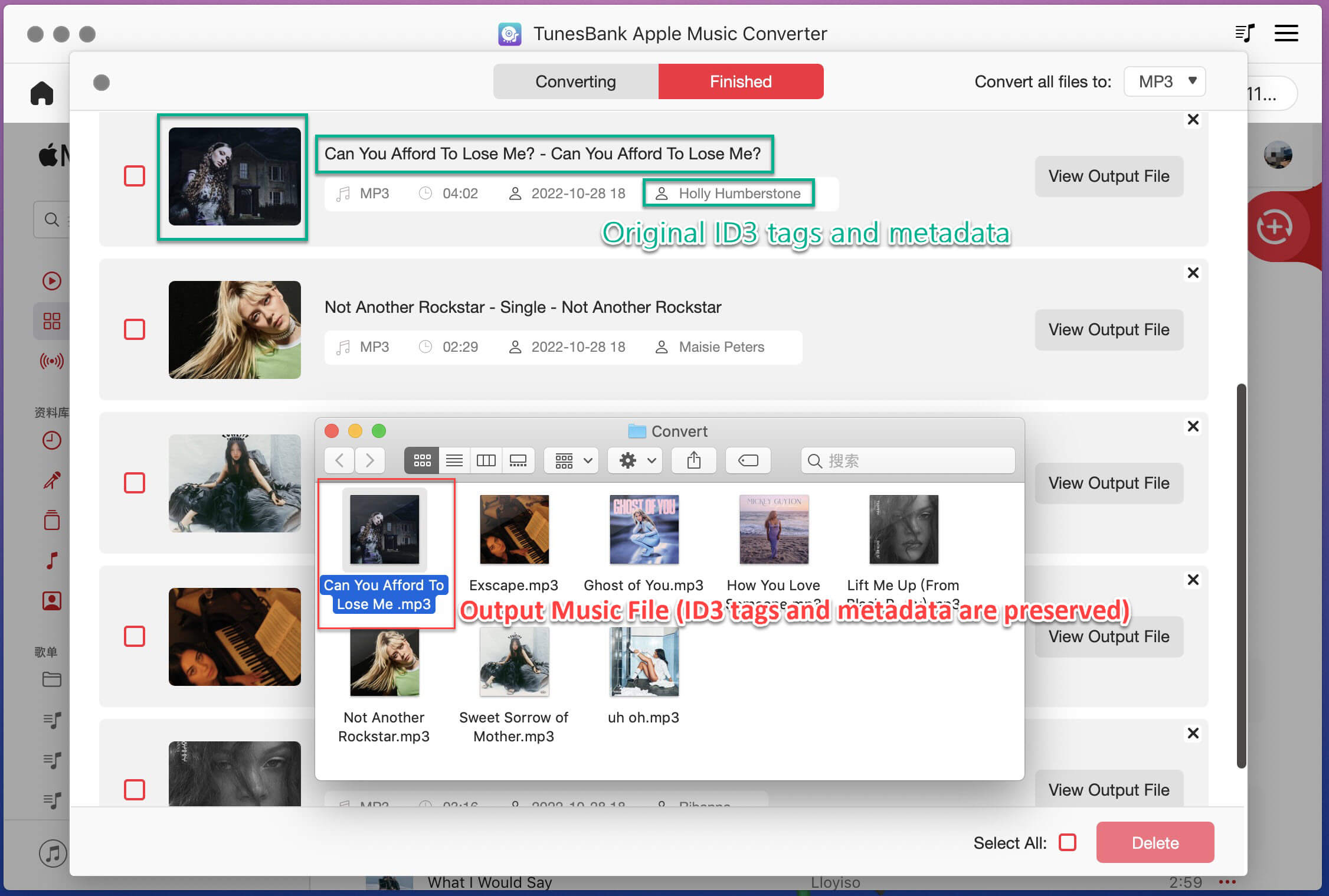The image size is (1329, 896).
Task: Click the red add-to-list plus icon
Action: (x=1275, y=227)
